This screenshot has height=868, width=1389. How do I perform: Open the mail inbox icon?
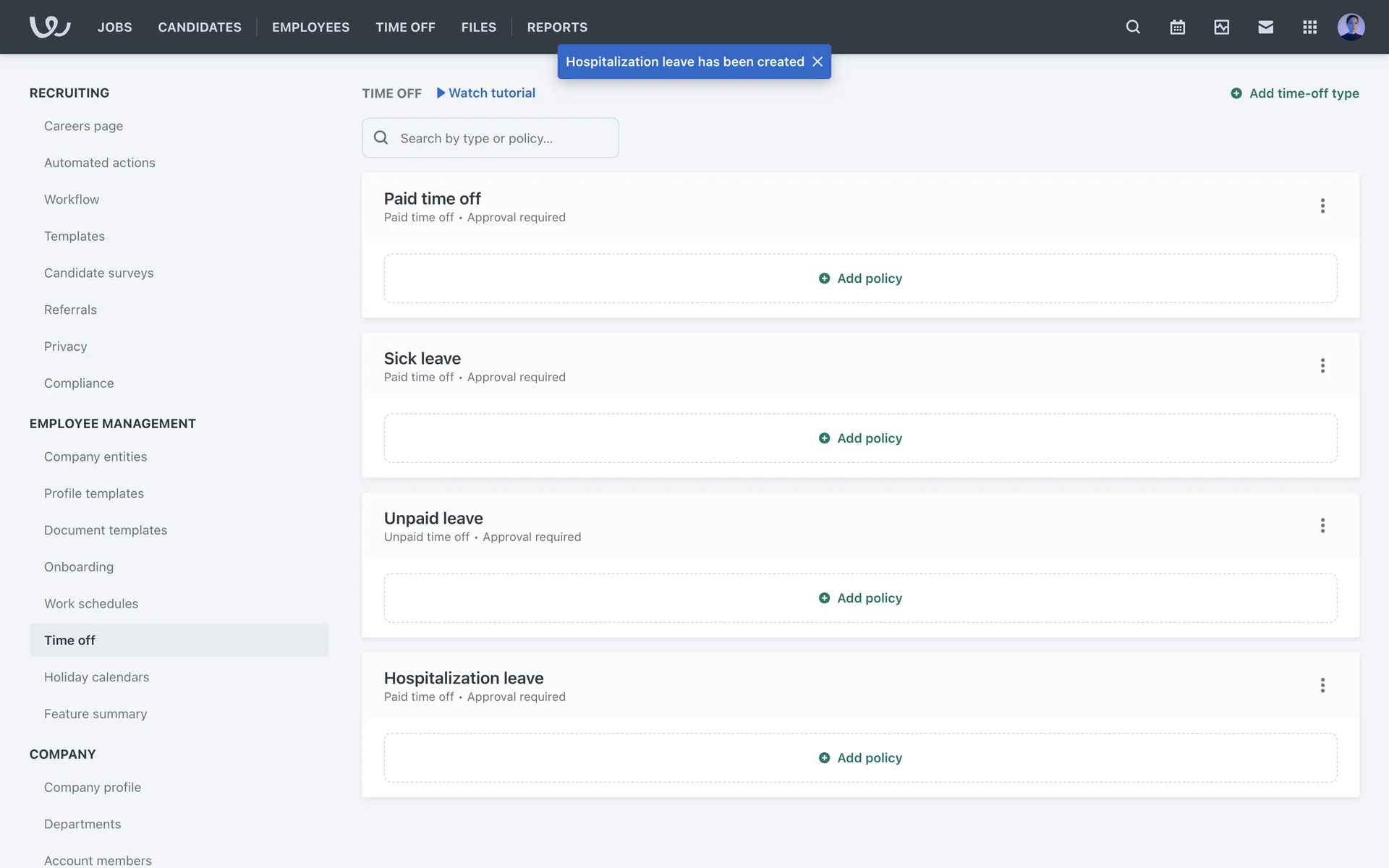[1265, 27]
